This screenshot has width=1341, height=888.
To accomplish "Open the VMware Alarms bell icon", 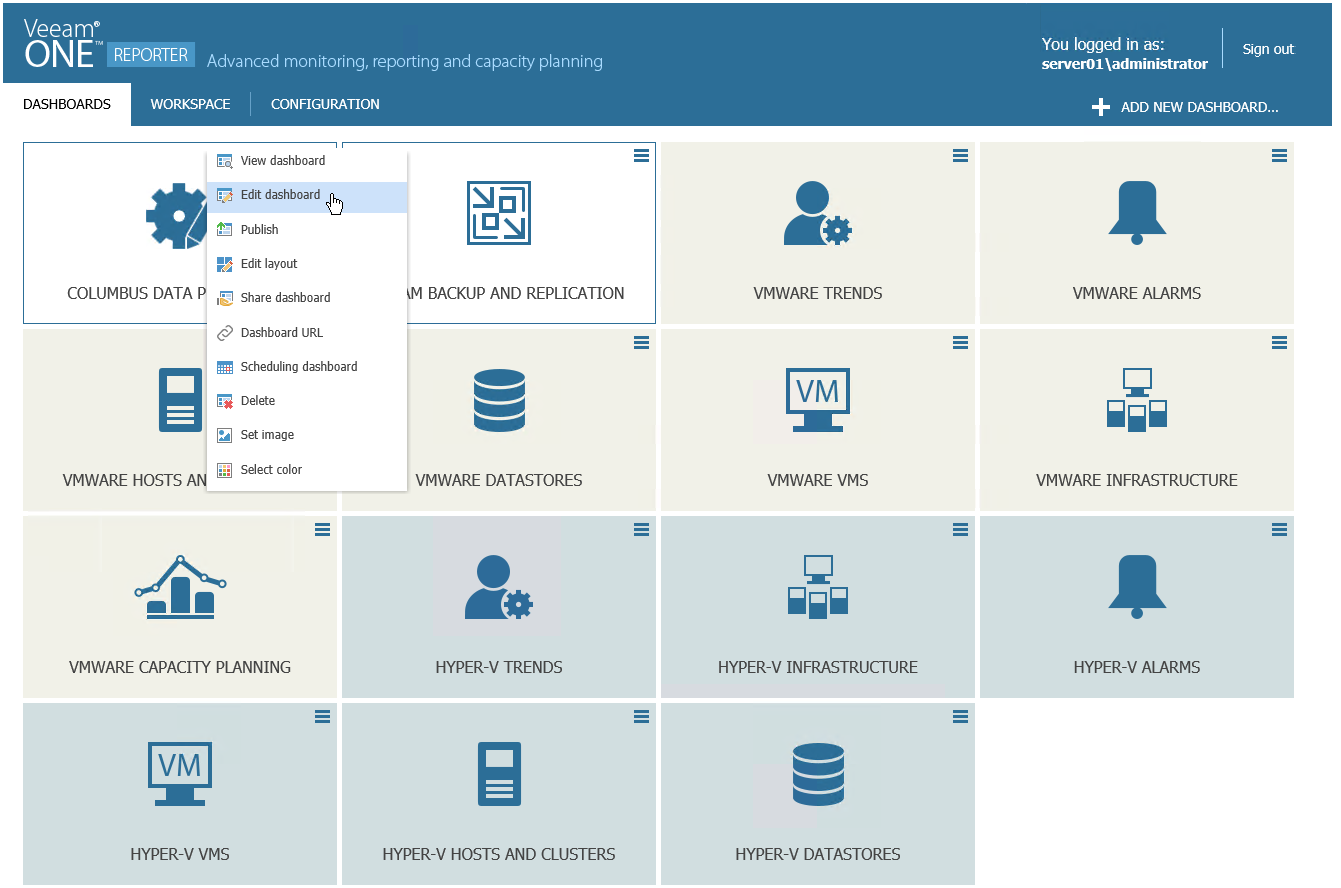I will click(x=1137, y=215).
